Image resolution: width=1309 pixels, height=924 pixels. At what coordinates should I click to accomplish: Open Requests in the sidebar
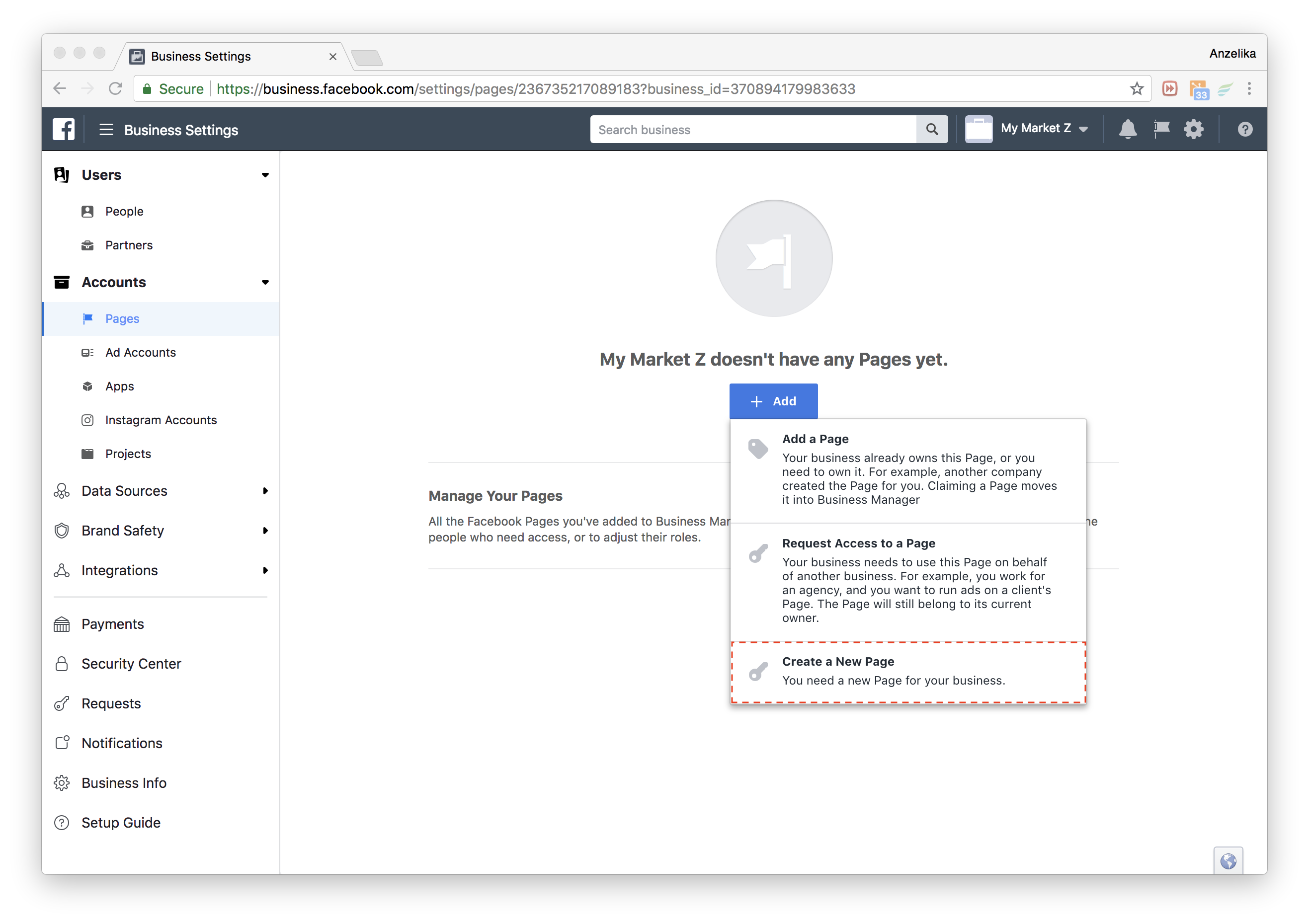(160, 704)
